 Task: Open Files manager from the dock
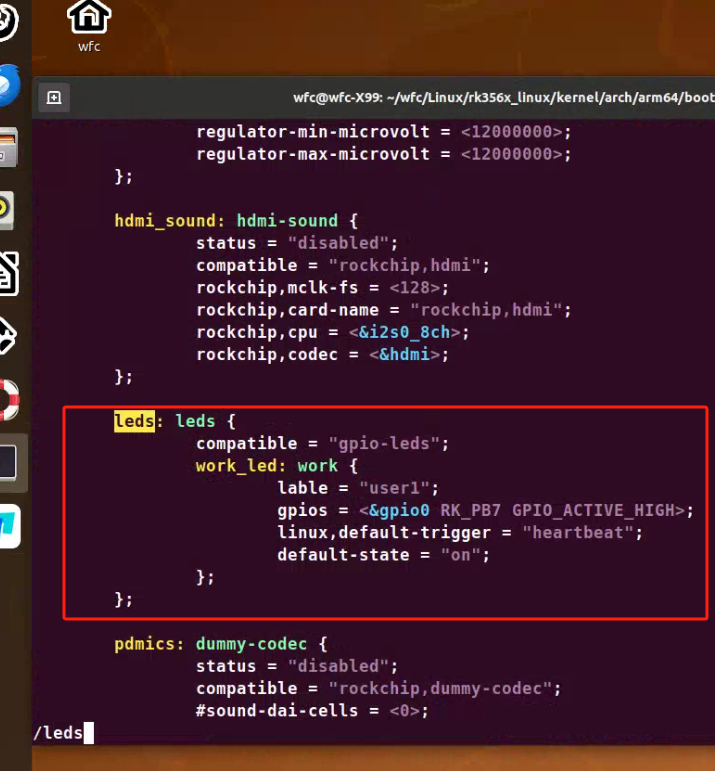coord(9,148)
